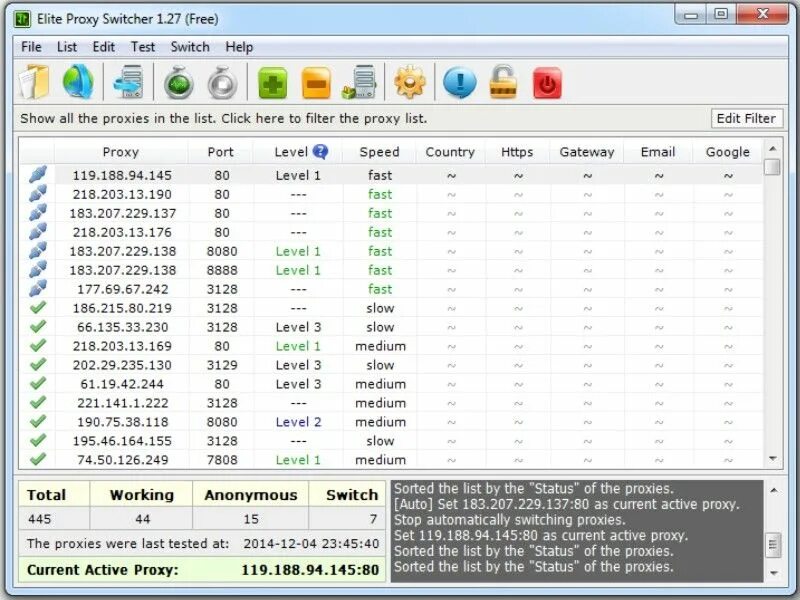Remove a proxy with orange minus icon
This screenshot has height=600, width=800.
pyautogui.click(x=316, y=83)
